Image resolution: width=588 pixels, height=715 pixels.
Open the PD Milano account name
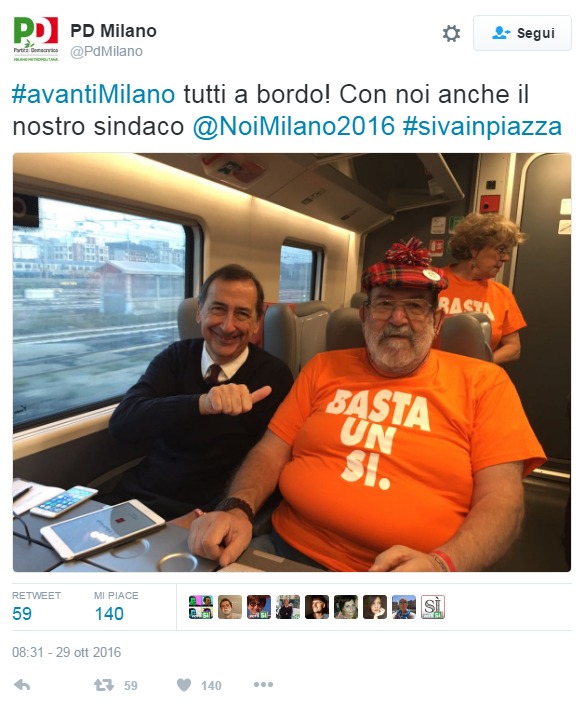pos(113,31)
